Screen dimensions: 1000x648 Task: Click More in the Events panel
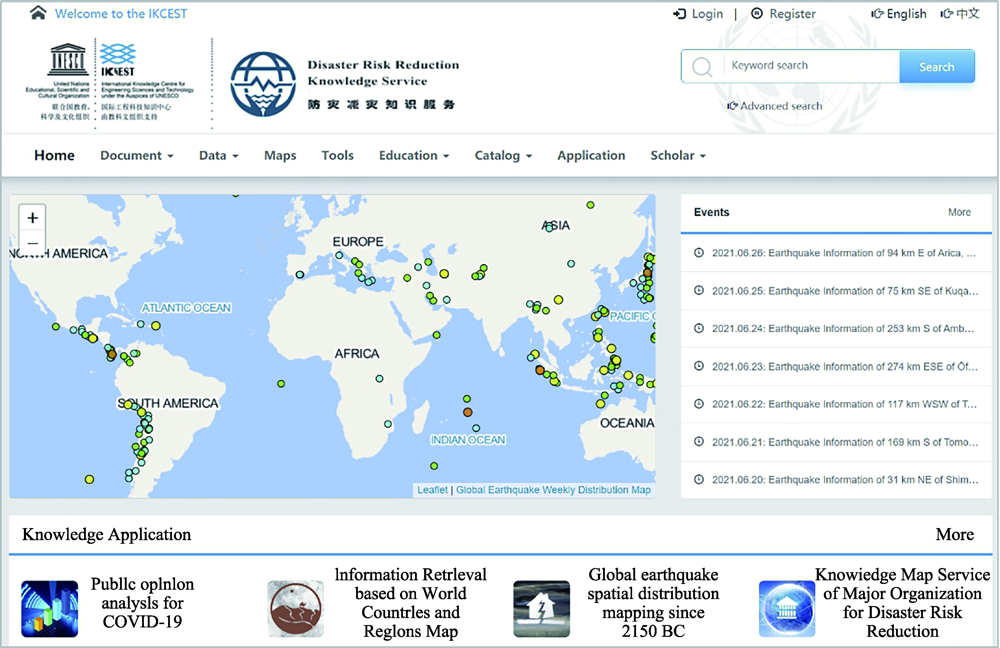point(959,212)
